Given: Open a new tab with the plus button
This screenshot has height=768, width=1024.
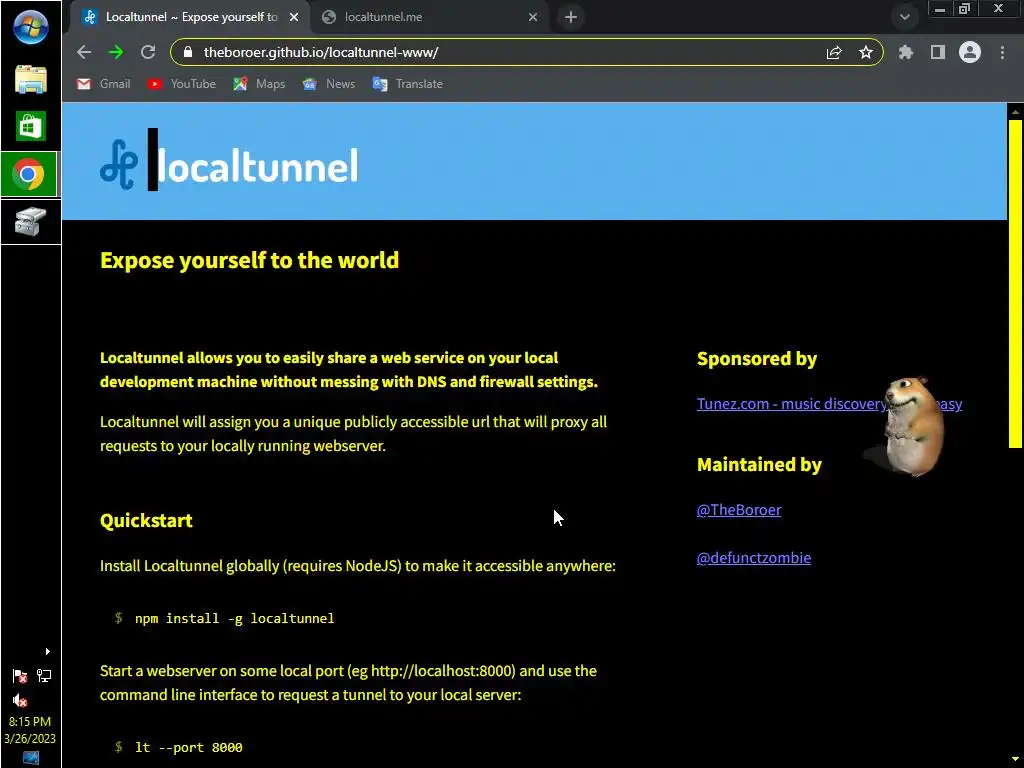Looking at the screenshot, I should [x=571, y=17].
